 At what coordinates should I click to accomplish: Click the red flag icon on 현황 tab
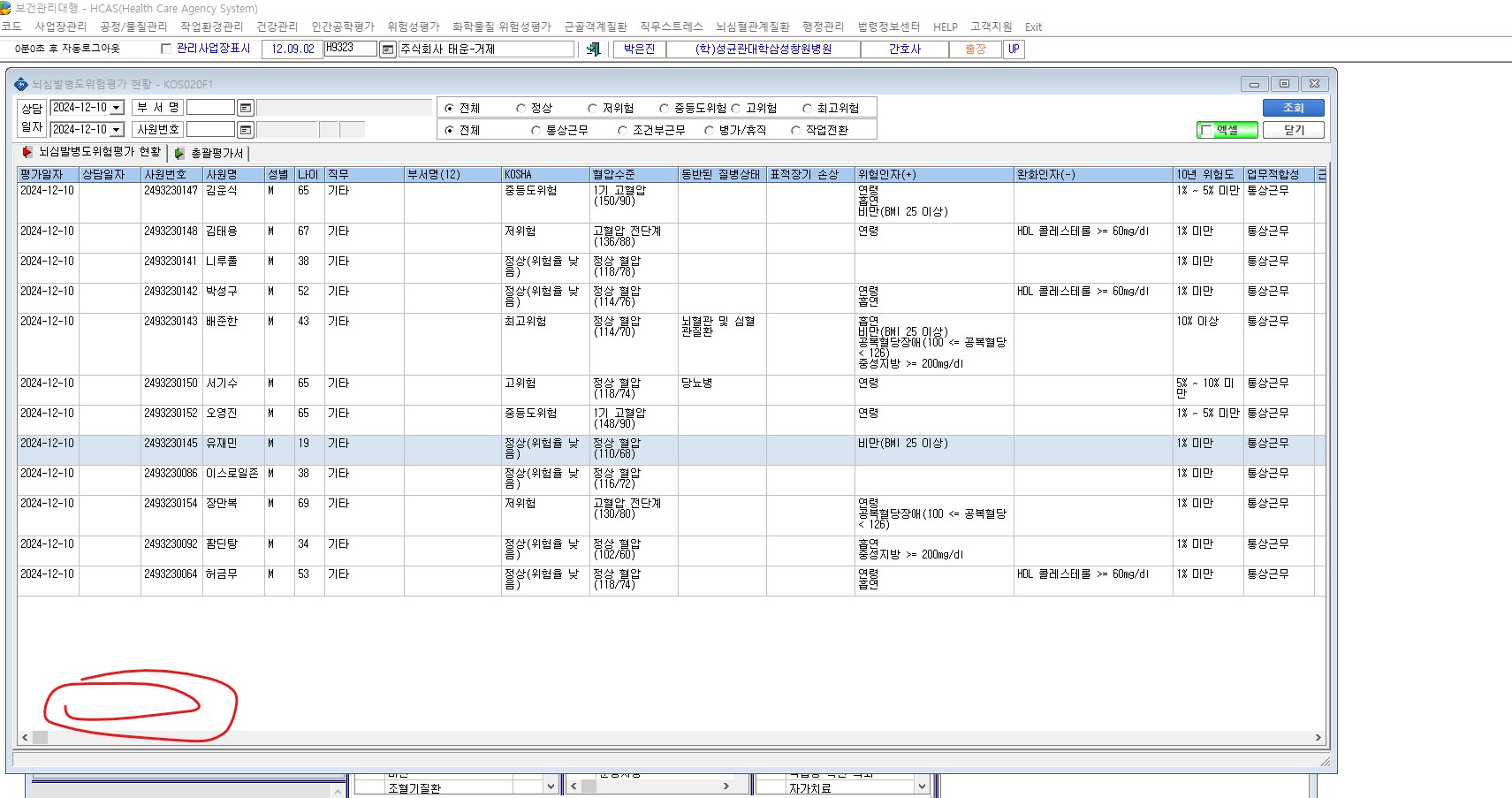click(27, 152)
